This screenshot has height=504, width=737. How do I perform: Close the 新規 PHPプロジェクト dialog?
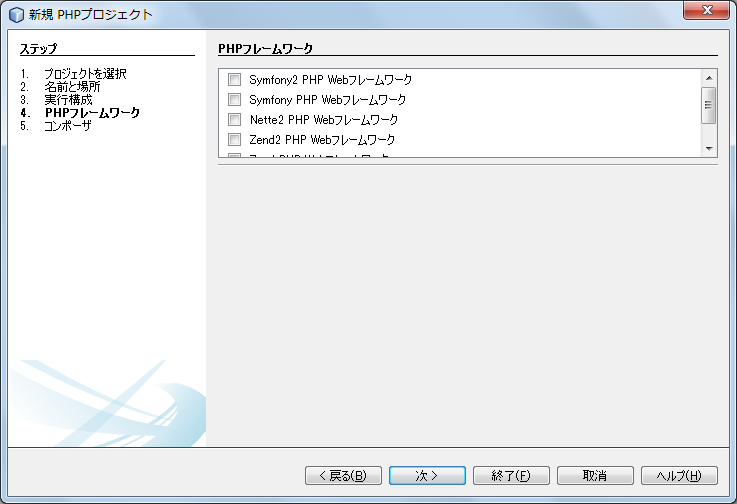pos(706,10)
